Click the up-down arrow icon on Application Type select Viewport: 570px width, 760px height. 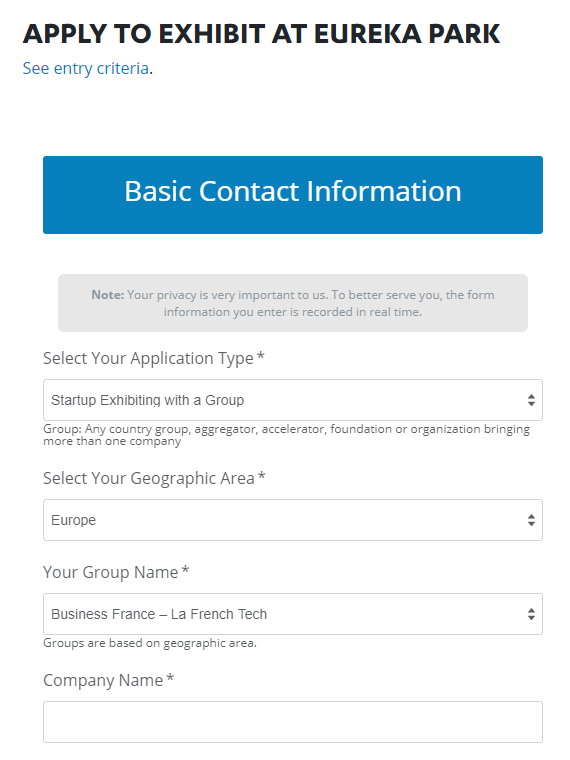coord(531,400)
